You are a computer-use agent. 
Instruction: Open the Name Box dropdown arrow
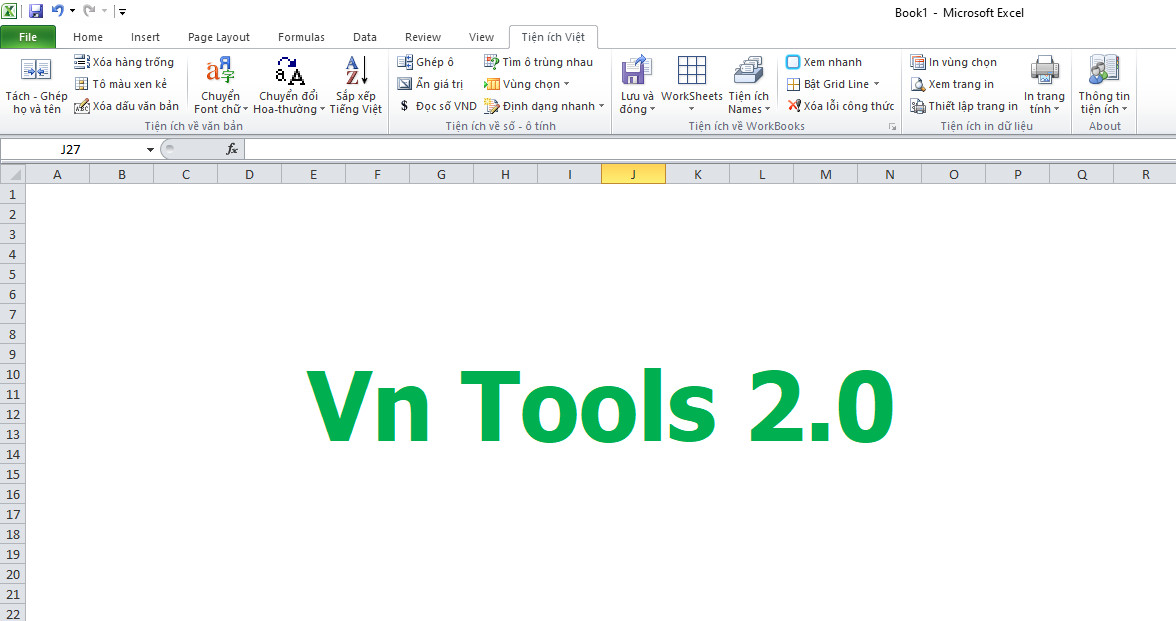(151, 149)
